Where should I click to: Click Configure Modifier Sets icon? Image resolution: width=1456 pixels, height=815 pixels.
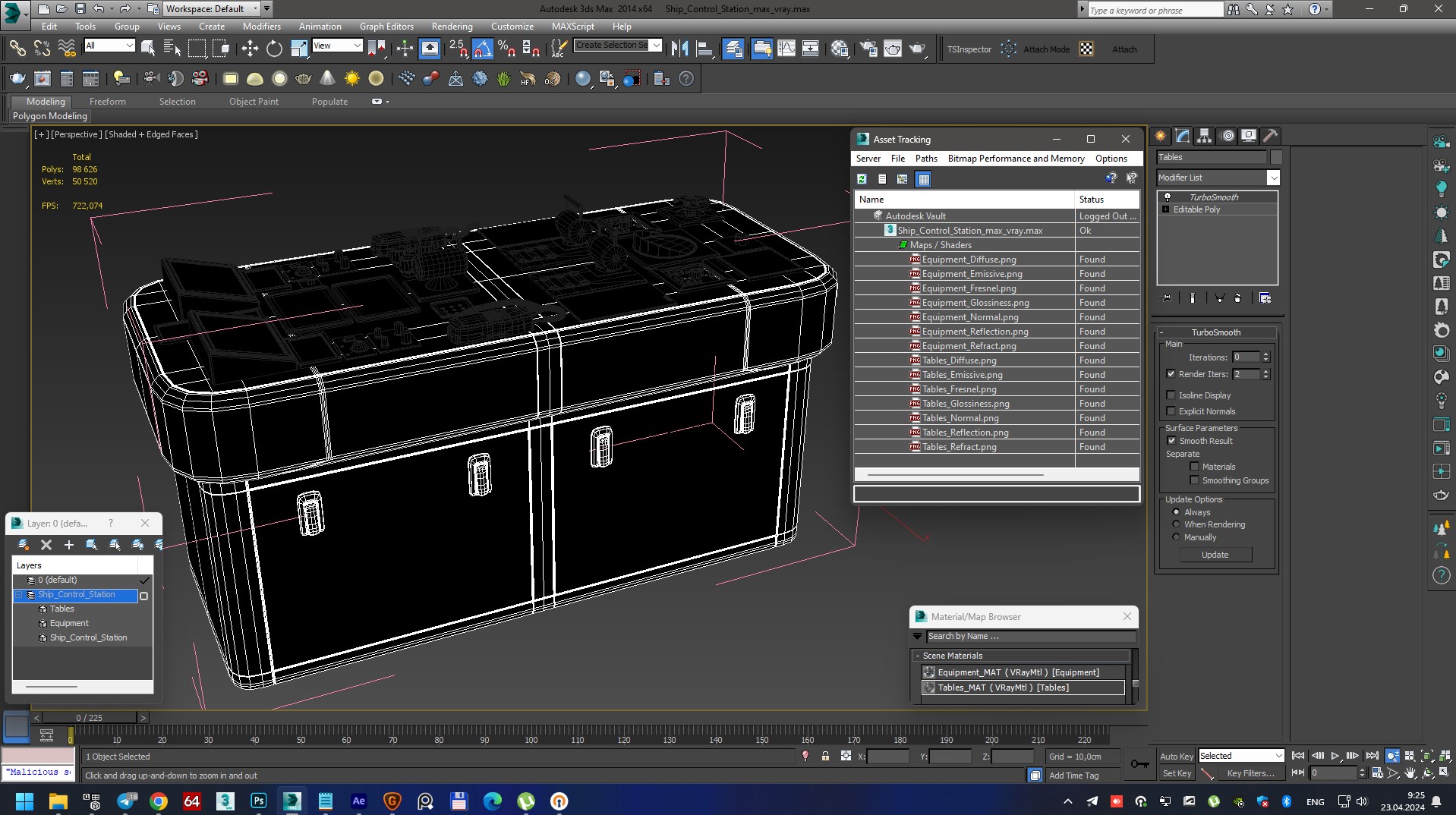tap(1265, 298)
